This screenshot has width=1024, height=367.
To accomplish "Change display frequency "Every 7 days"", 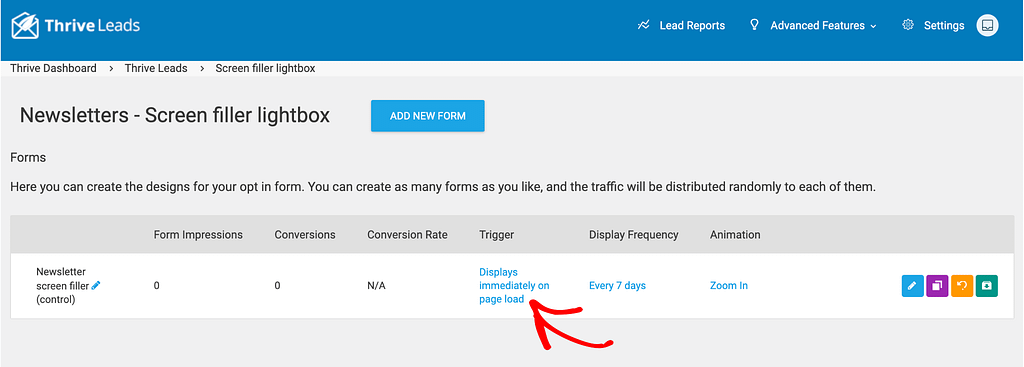I will 617,285.
